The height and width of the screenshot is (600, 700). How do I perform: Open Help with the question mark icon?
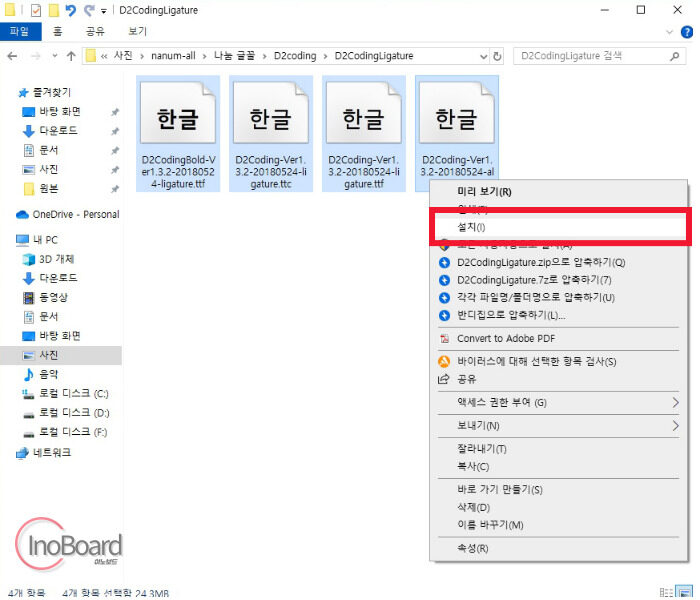pos(687,32)
